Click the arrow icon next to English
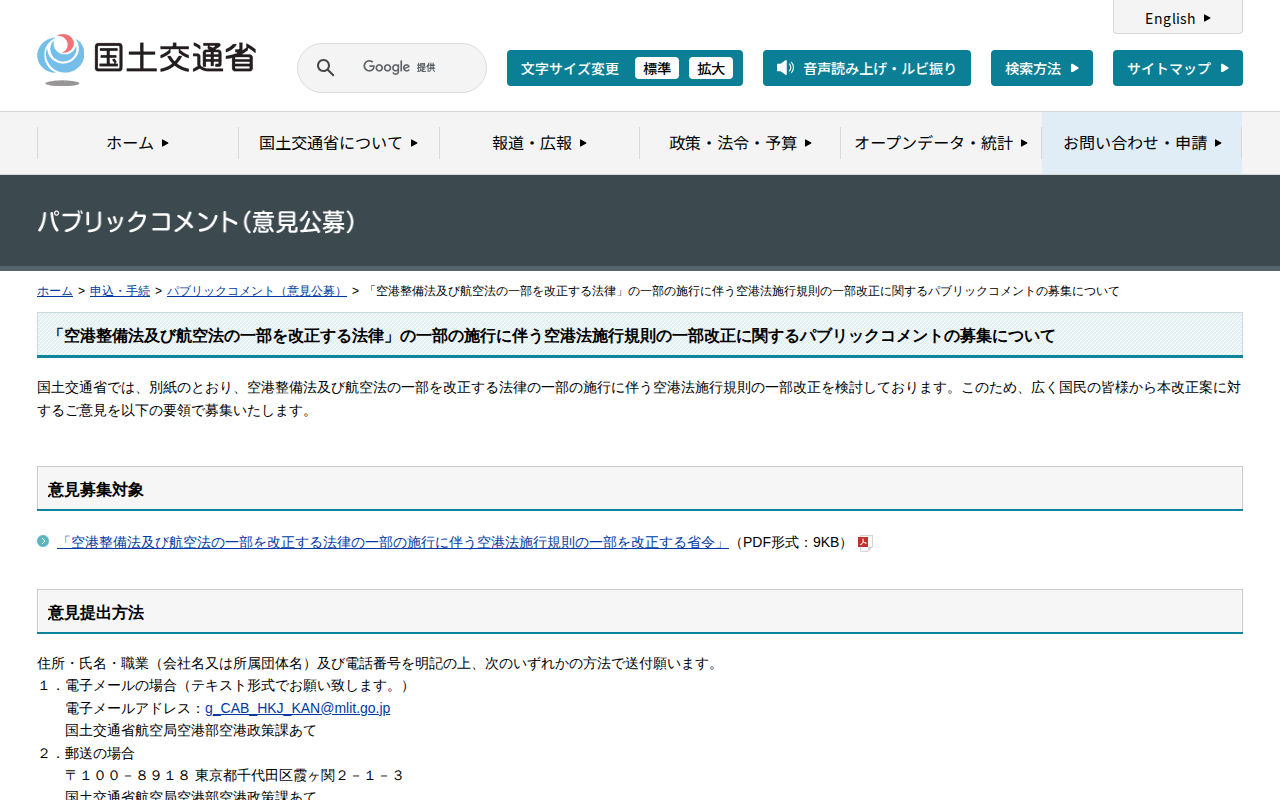 pos(1208,18)
